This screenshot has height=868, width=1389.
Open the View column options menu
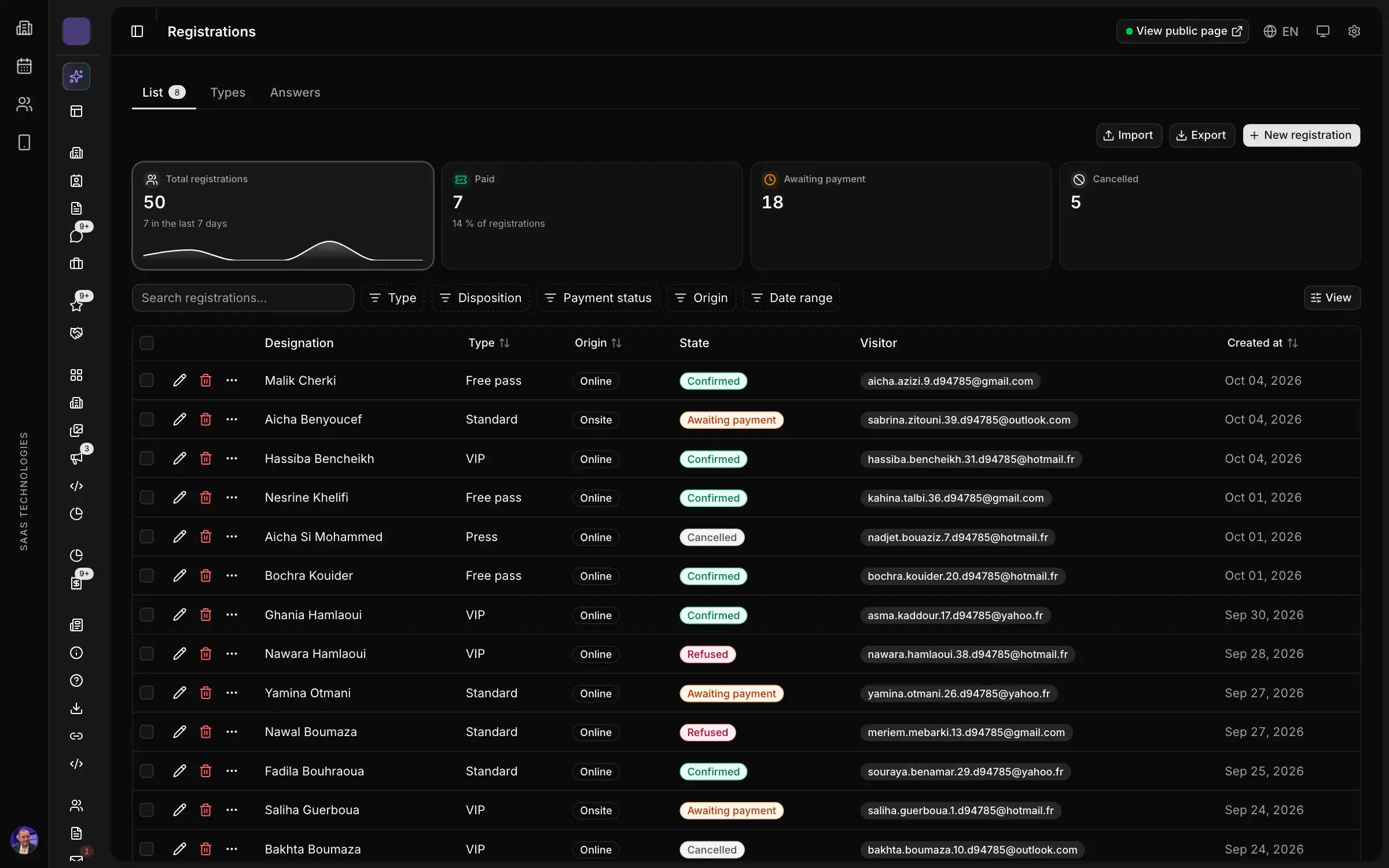point(1332,298)
